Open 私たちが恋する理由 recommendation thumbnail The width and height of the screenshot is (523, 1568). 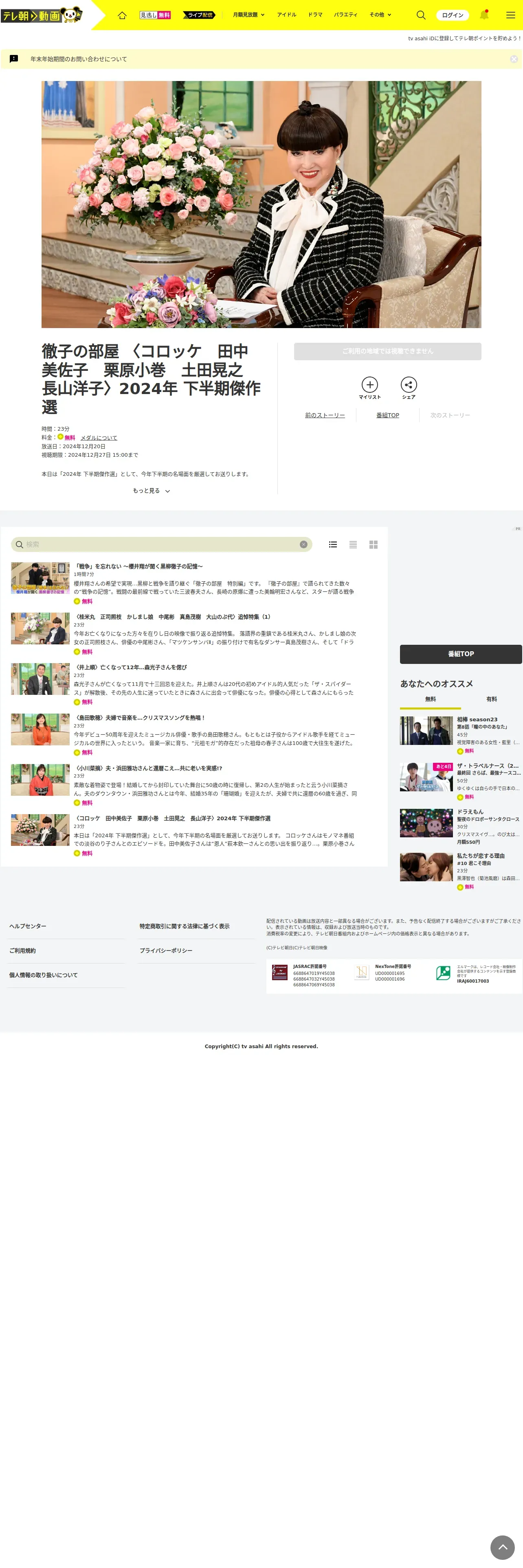click(426, 867)
